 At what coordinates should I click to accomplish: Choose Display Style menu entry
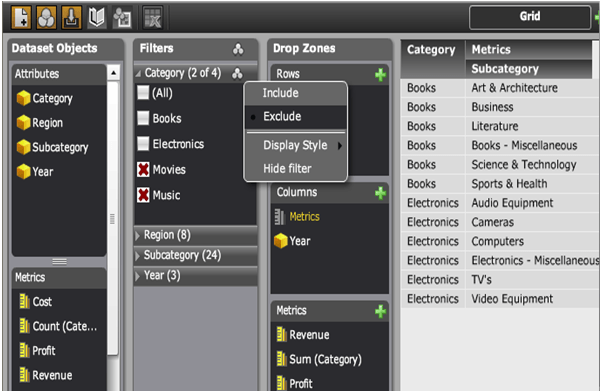point(296,145)
